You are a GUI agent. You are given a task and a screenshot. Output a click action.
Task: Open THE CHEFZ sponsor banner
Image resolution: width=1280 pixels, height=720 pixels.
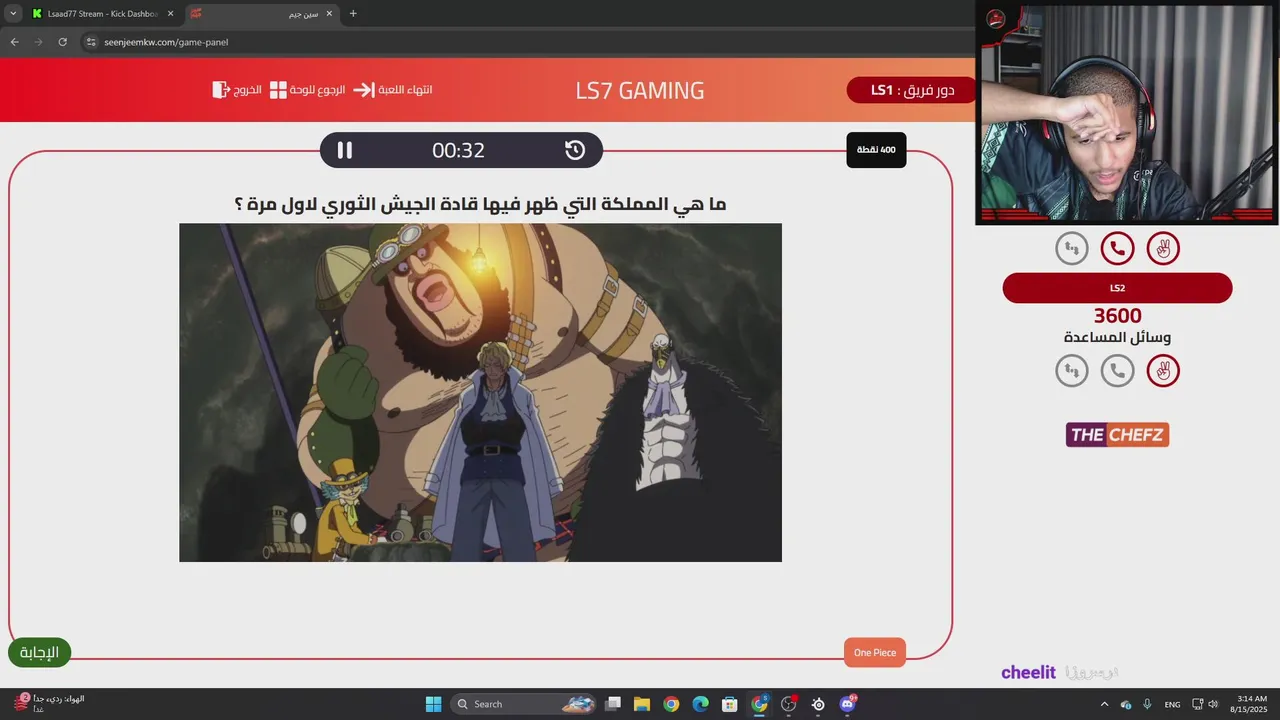[1117, 435]
